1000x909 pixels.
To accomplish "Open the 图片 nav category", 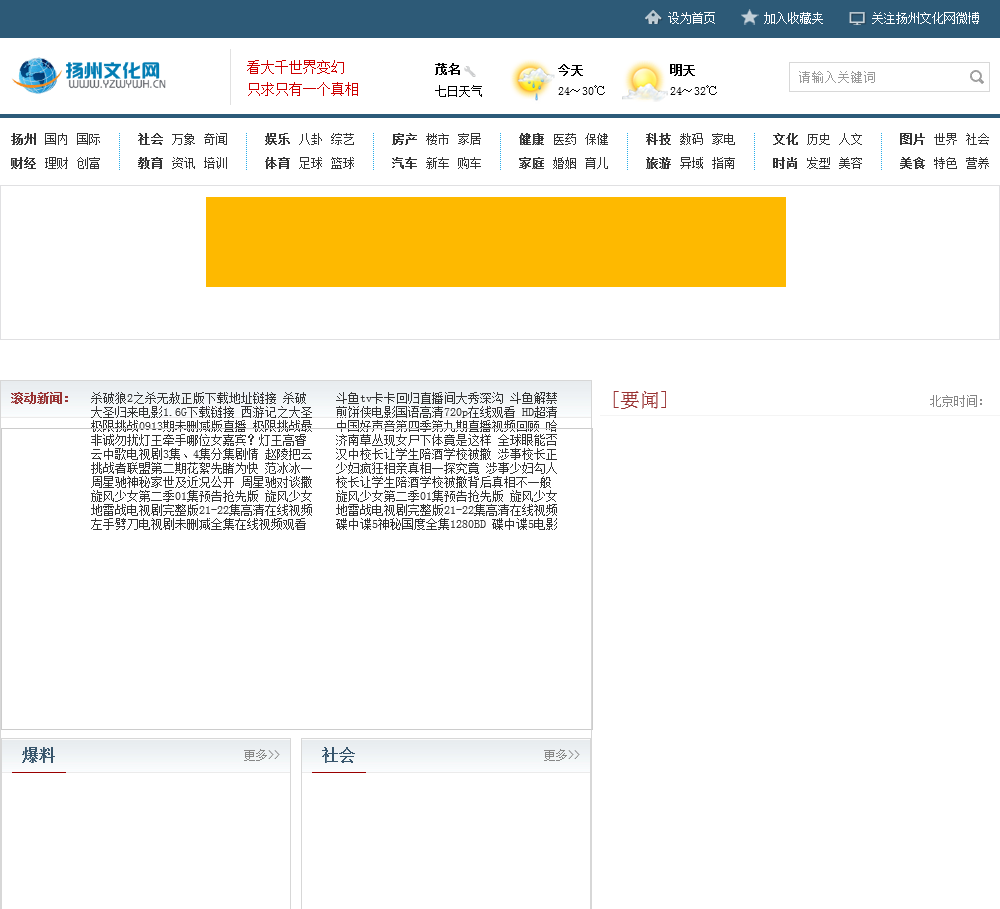I will (x=912, y=139).
